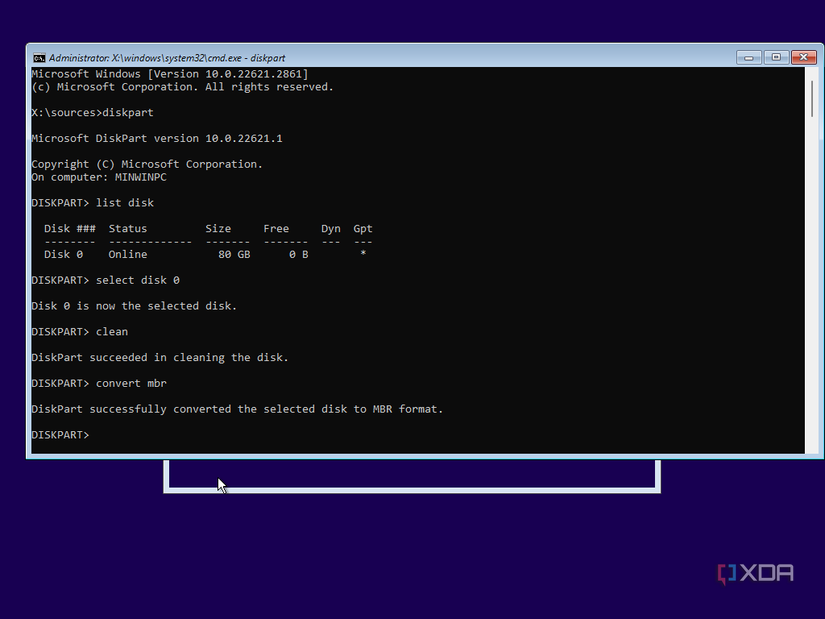Click the 'convert mbr' command line
Image resolution: width=825 pixels, height=619 pixels.
pyautogui.click(x=131, y=382)
